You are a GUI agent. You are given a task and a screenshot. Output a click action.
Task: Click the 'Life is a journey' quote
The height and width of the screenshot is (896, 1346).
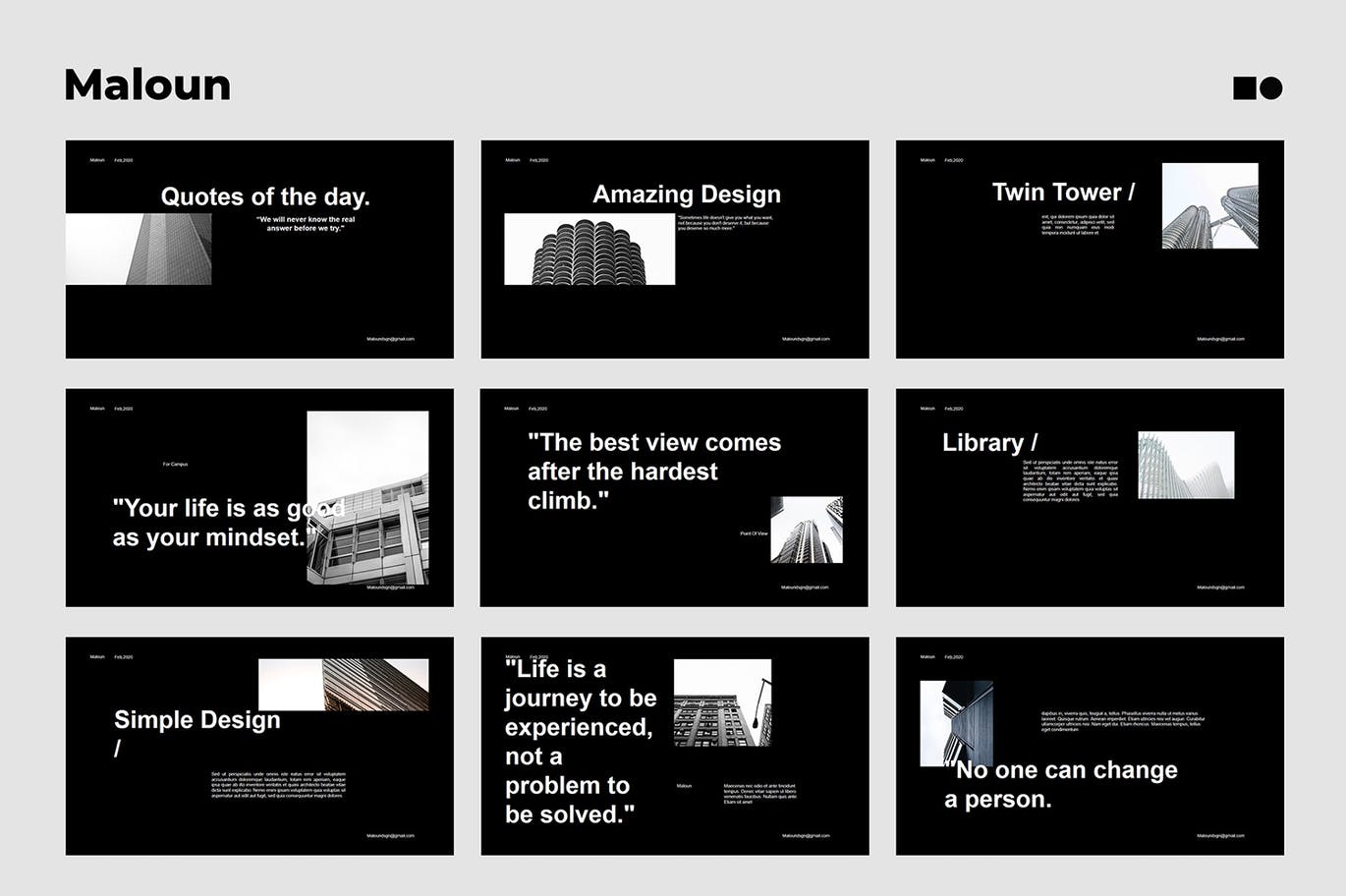[580, 742]
